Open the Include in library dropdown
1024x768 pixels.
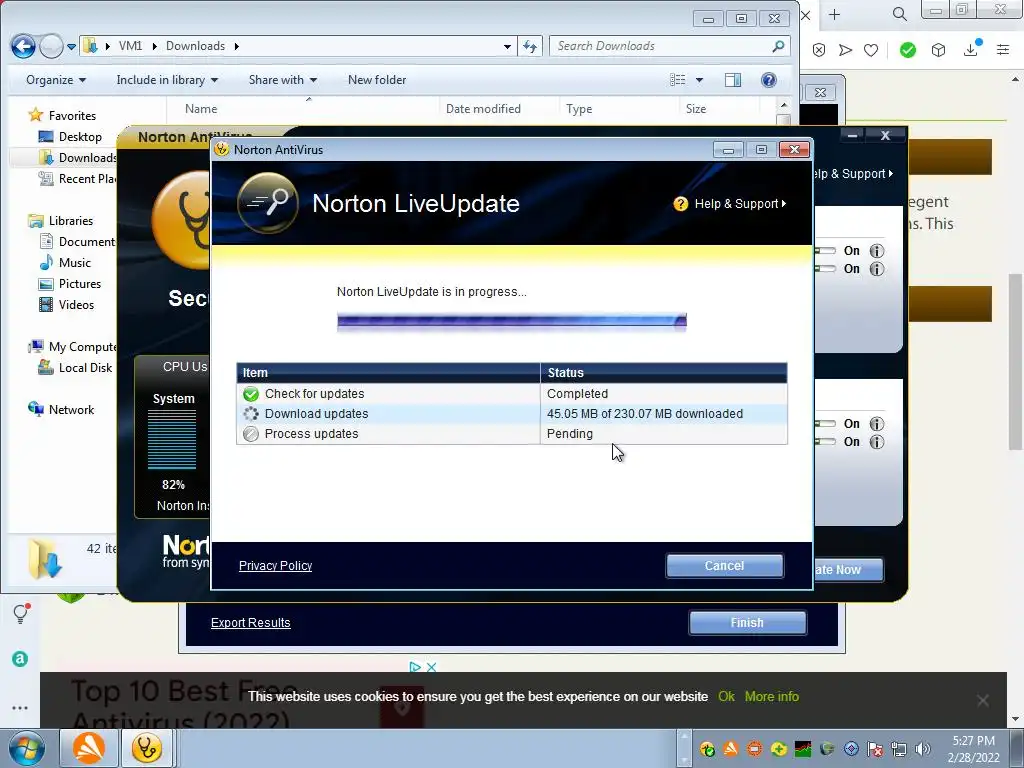coord(167,80)
